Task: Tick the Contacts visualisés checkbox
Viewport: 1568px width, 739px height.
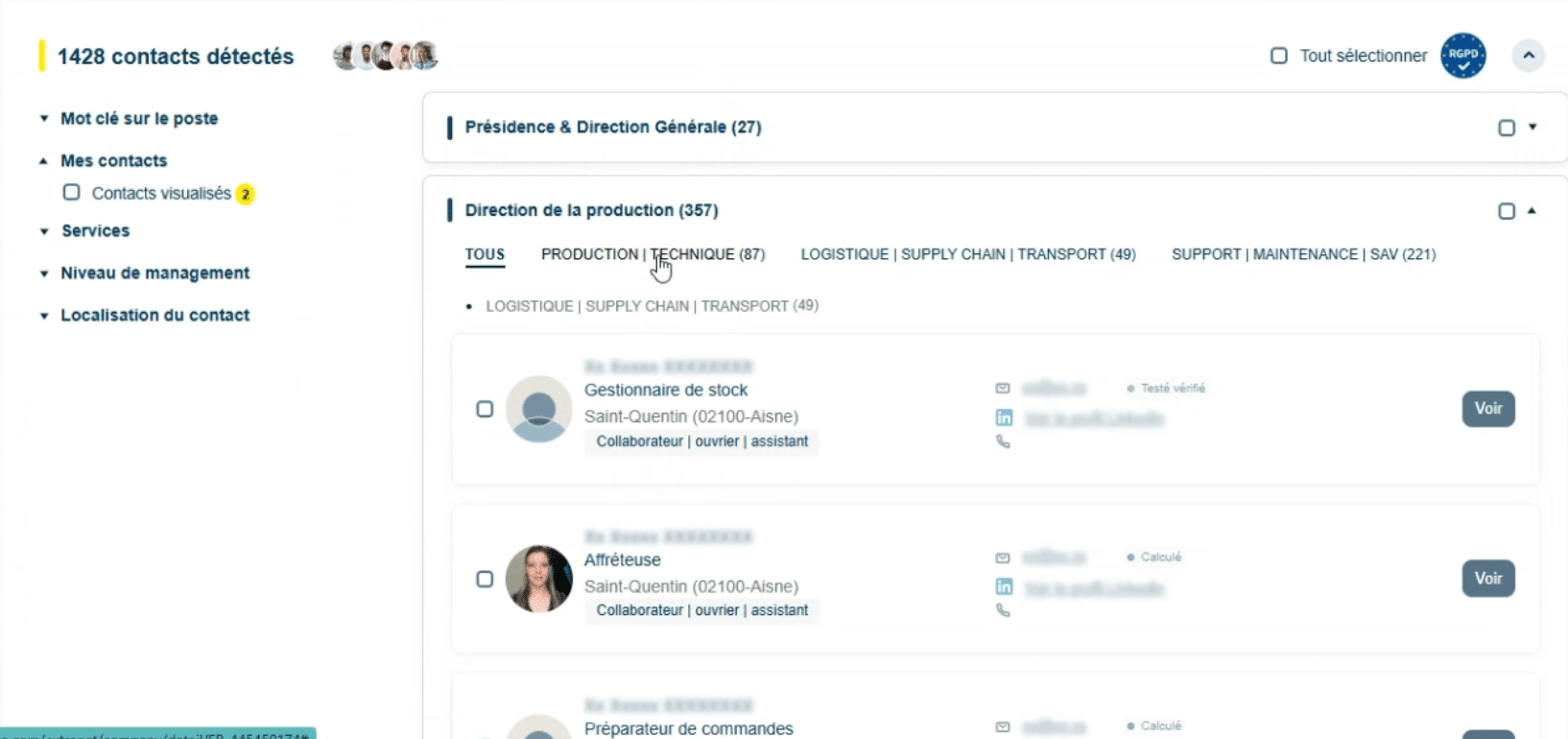Action: pos(71,193)
